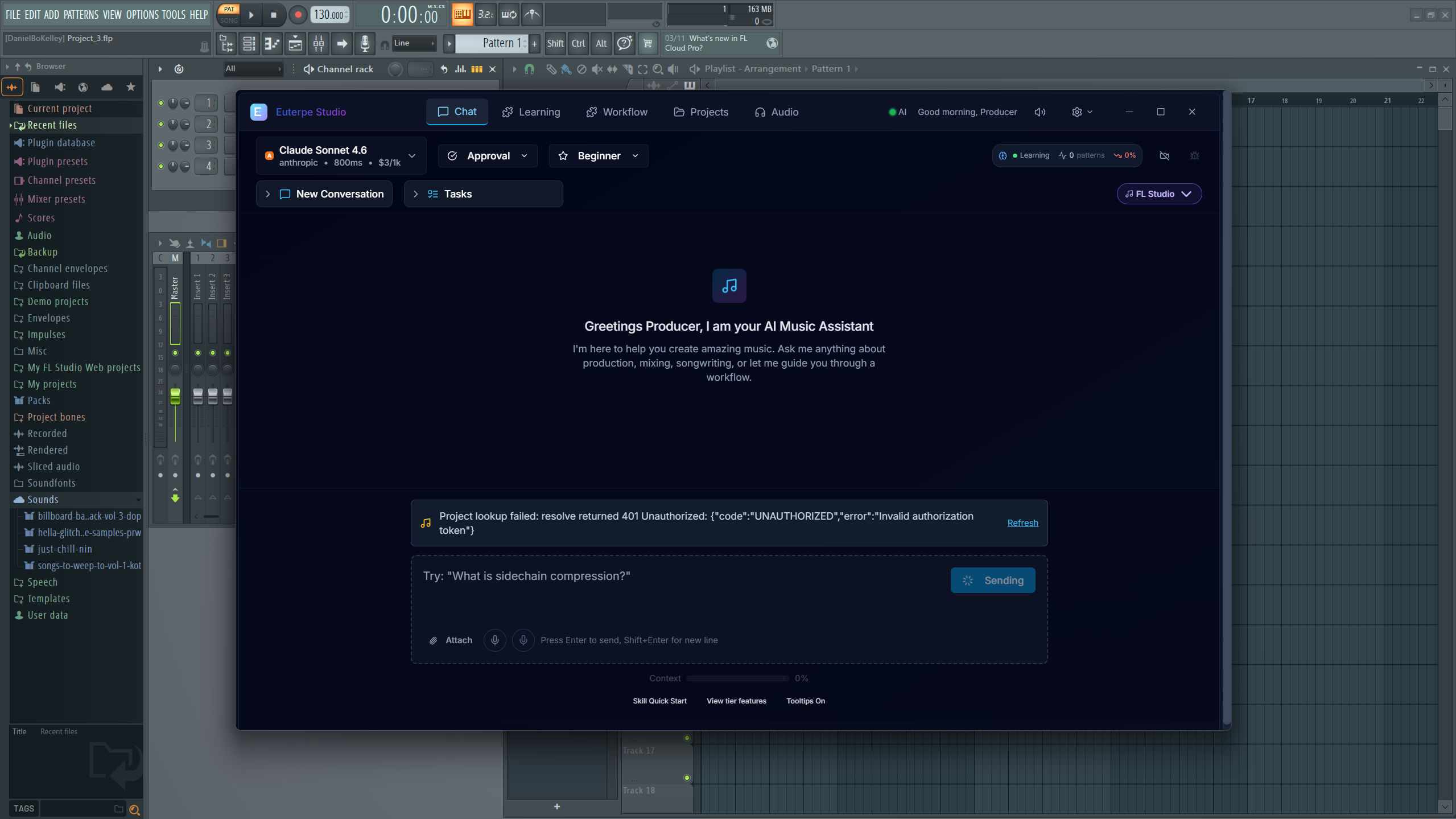Open the Piano roll toolbar icon

272,43
